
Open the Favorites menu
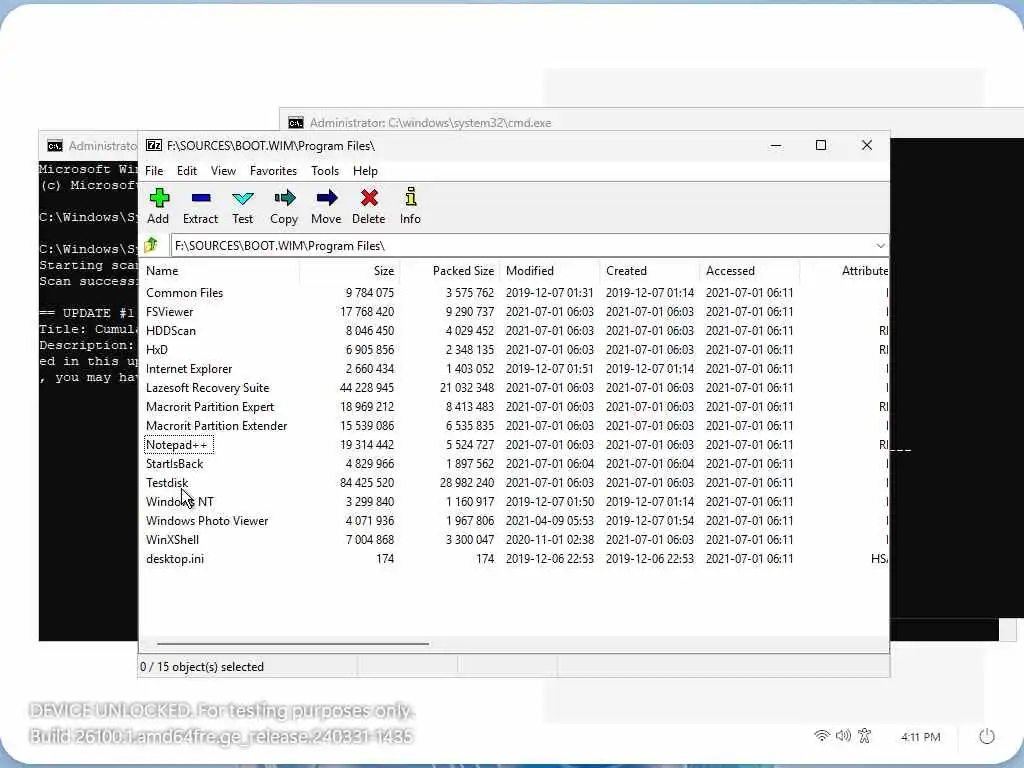pos(273,170)
